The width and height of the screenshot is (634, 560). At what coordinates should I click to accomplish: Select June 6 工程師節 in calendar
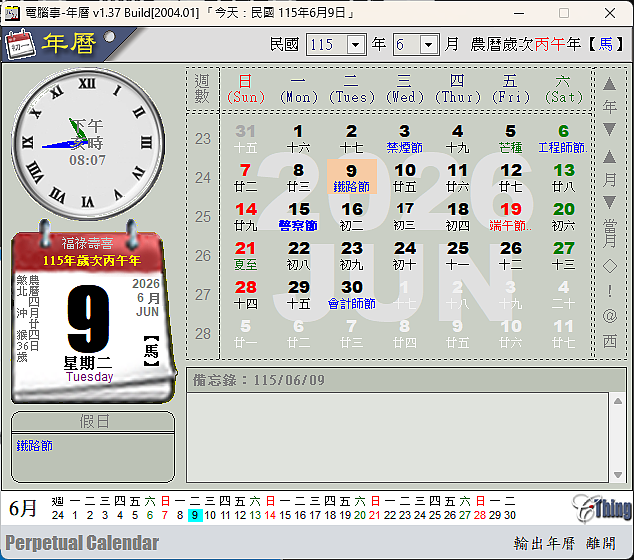(563, 138)
